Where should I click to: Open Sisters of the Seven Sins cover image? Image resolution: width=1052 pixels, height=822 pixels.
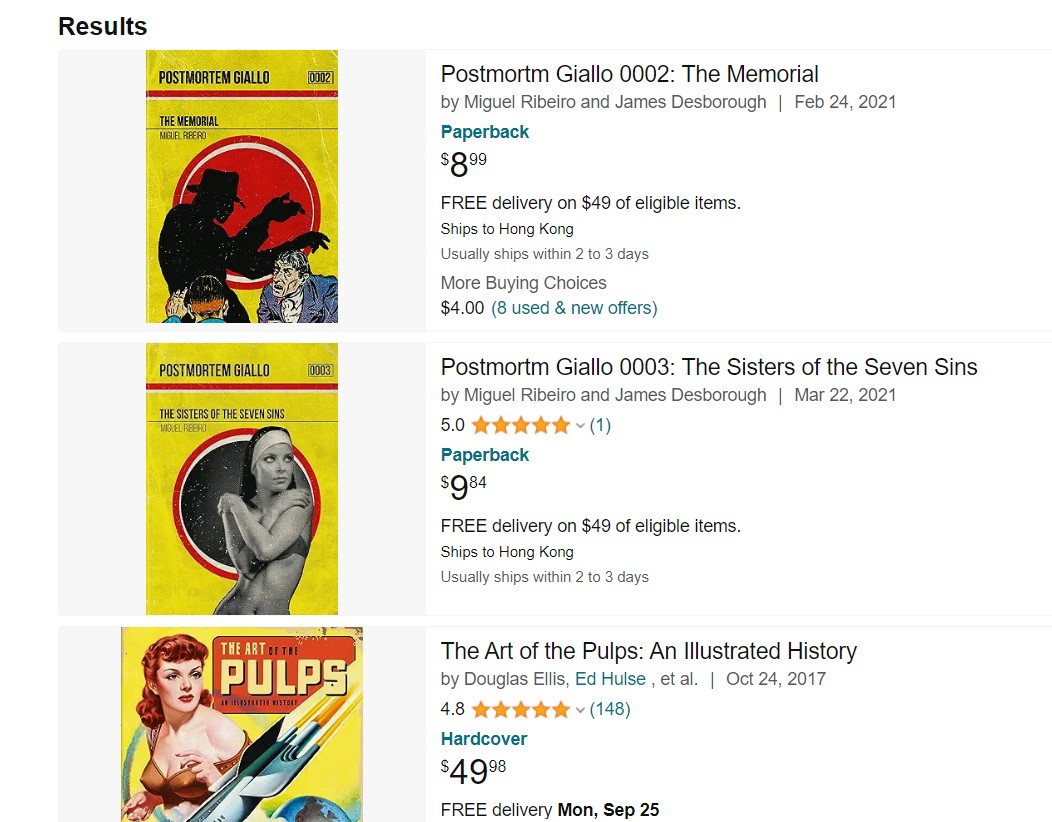click(x=241, y=479)
